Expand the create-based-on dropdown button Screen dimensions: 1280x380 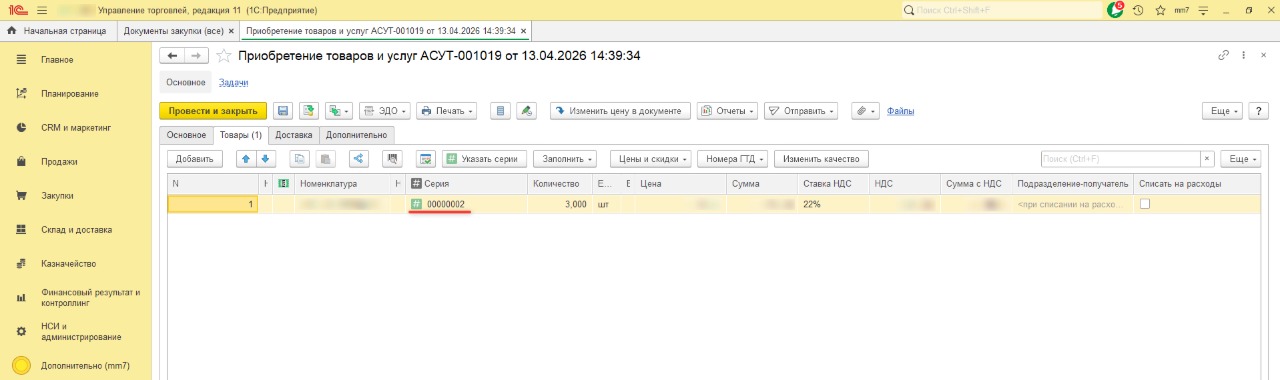(339, 111)
